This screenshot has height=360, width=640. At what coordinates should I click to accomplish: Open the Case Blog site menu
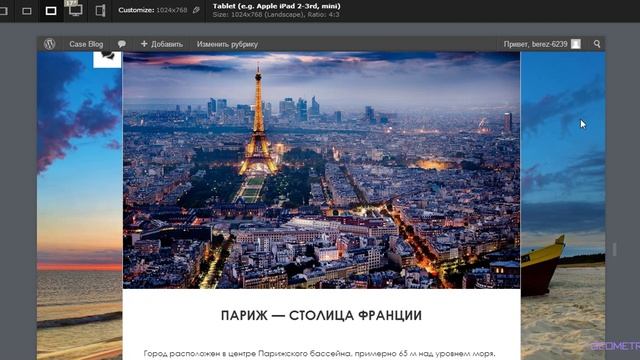(x=86, y=44)
